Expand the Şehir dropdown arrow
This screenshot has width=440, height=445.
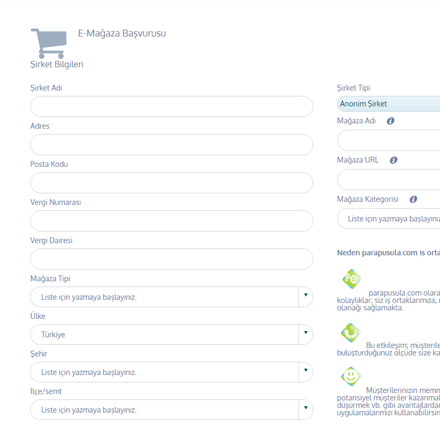click(x=306, y=372)
